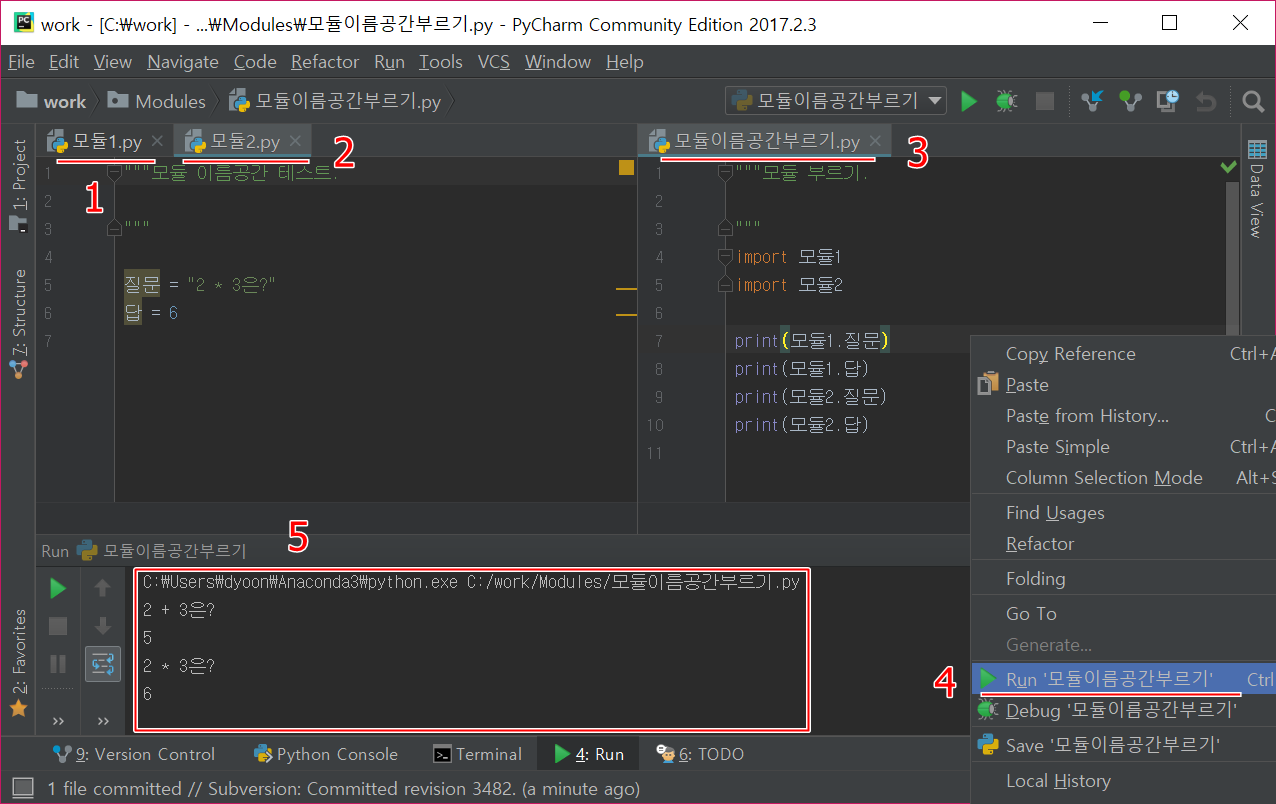Choose Run '모듈이름공간부르기' from the context menu
Image resolution: width=1276 pixels, height=804 pixels.
pos(1110,680)
